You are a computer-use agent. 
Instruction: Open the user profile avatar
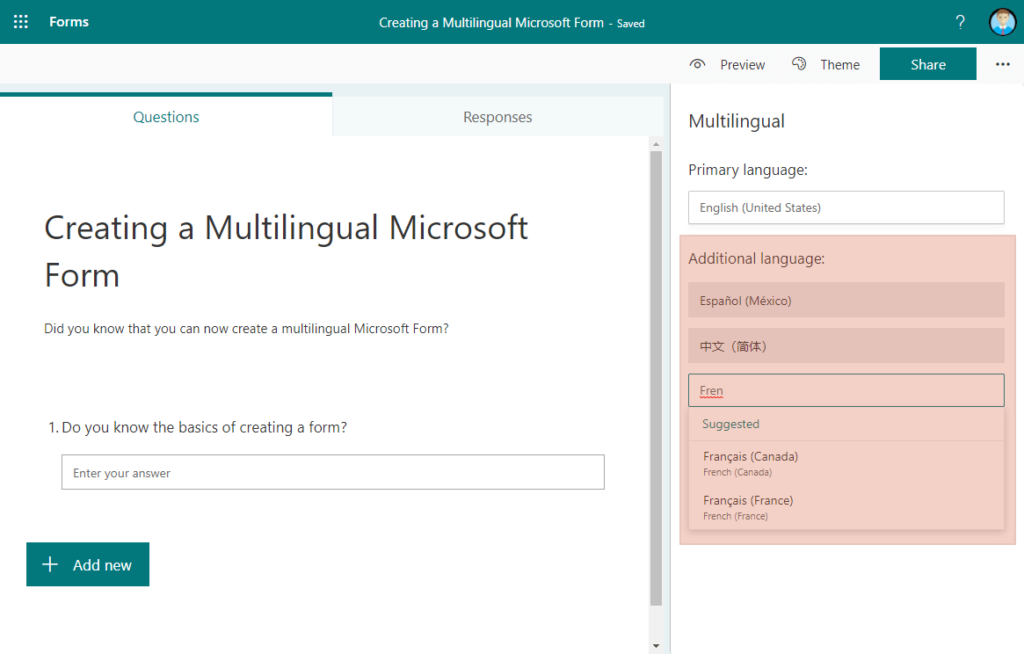pyautogui.click(x=1002, y=22)
